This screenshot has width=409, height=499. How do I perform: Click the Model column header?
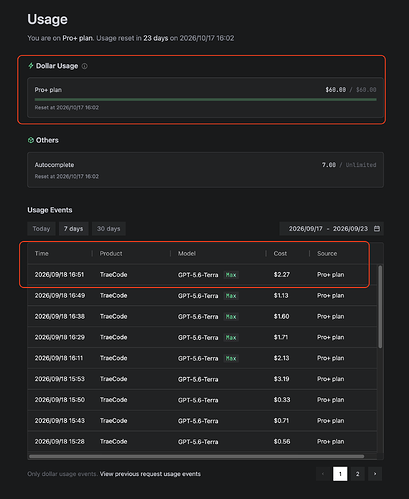pyautogui.click(x=187, y=254)
